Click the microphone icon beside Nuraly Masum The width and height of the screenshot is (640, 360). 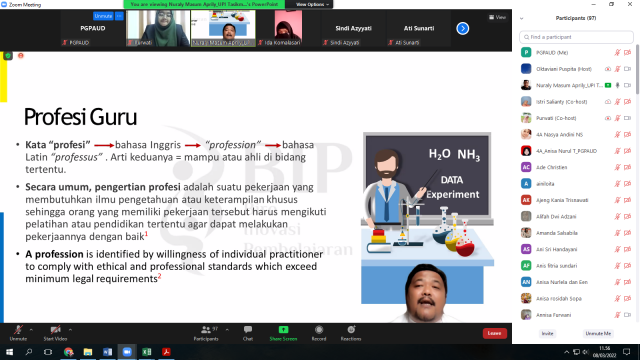pyautogui.click(x=618, y=85)
